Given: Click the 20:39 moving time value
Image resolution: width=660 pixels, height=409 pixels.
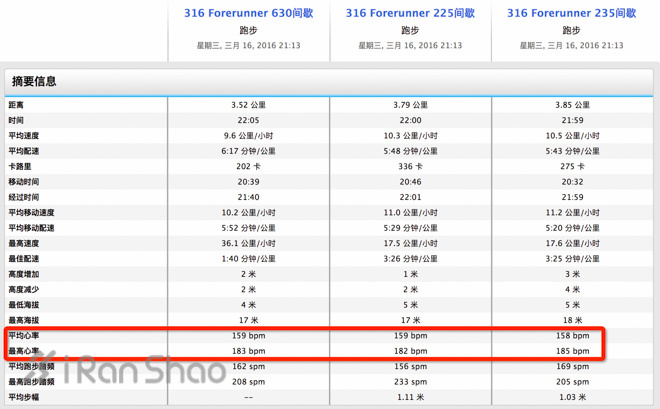Looking at the screenshot, I should [248, 182].
